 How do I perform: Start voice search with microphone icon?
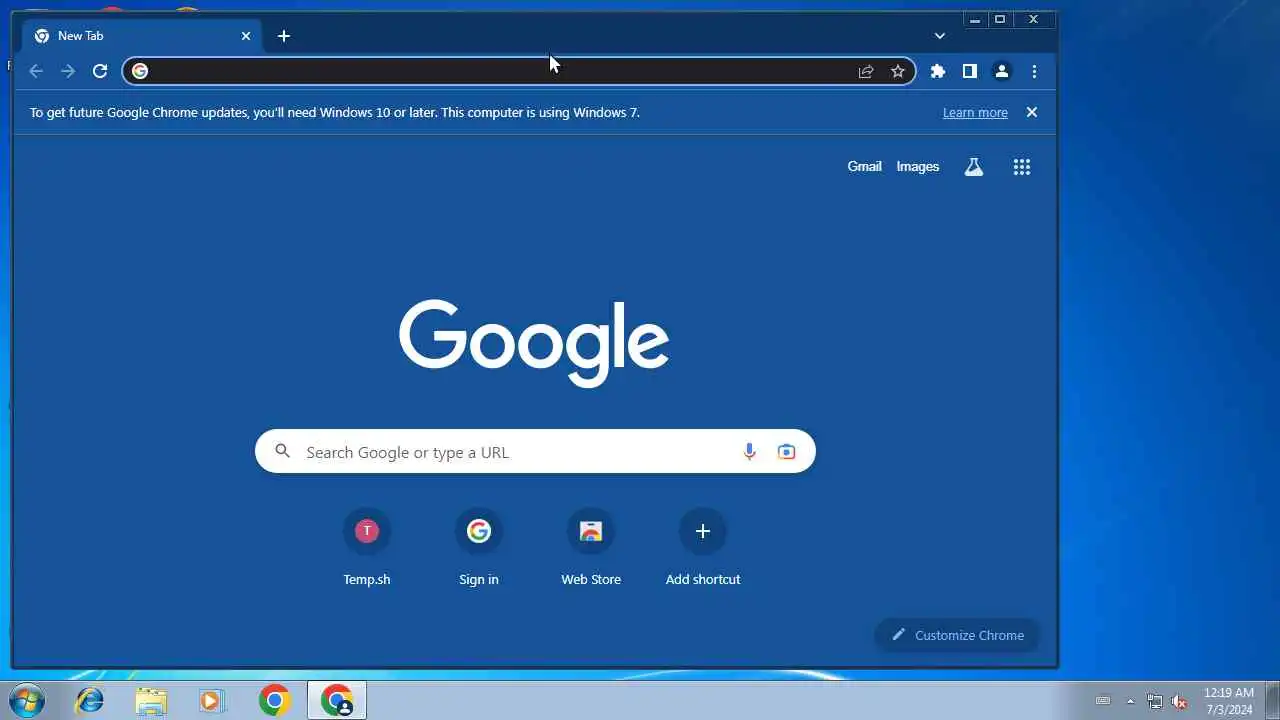point(749,452)
